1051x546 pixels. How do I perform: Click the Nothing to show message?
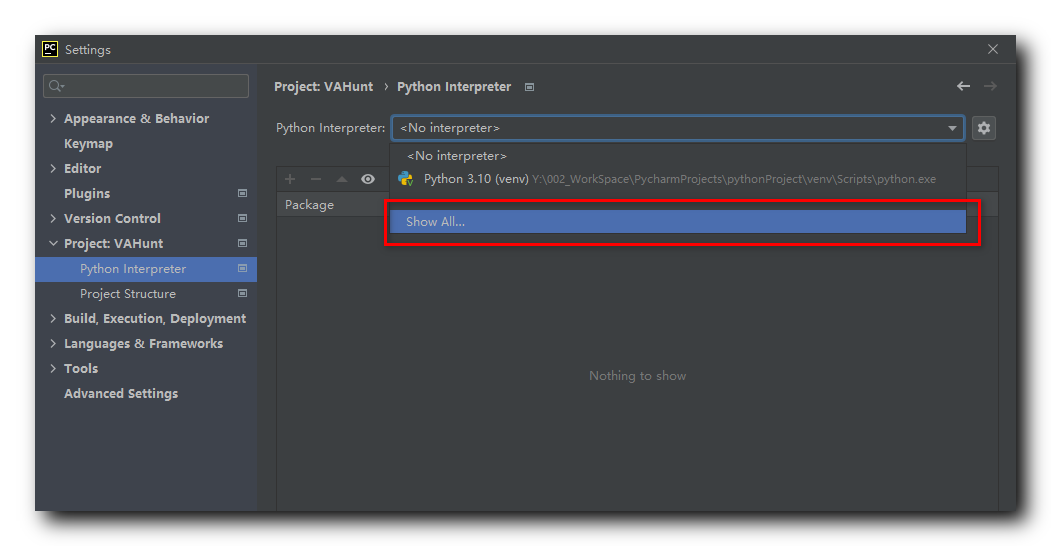point(637,376)
